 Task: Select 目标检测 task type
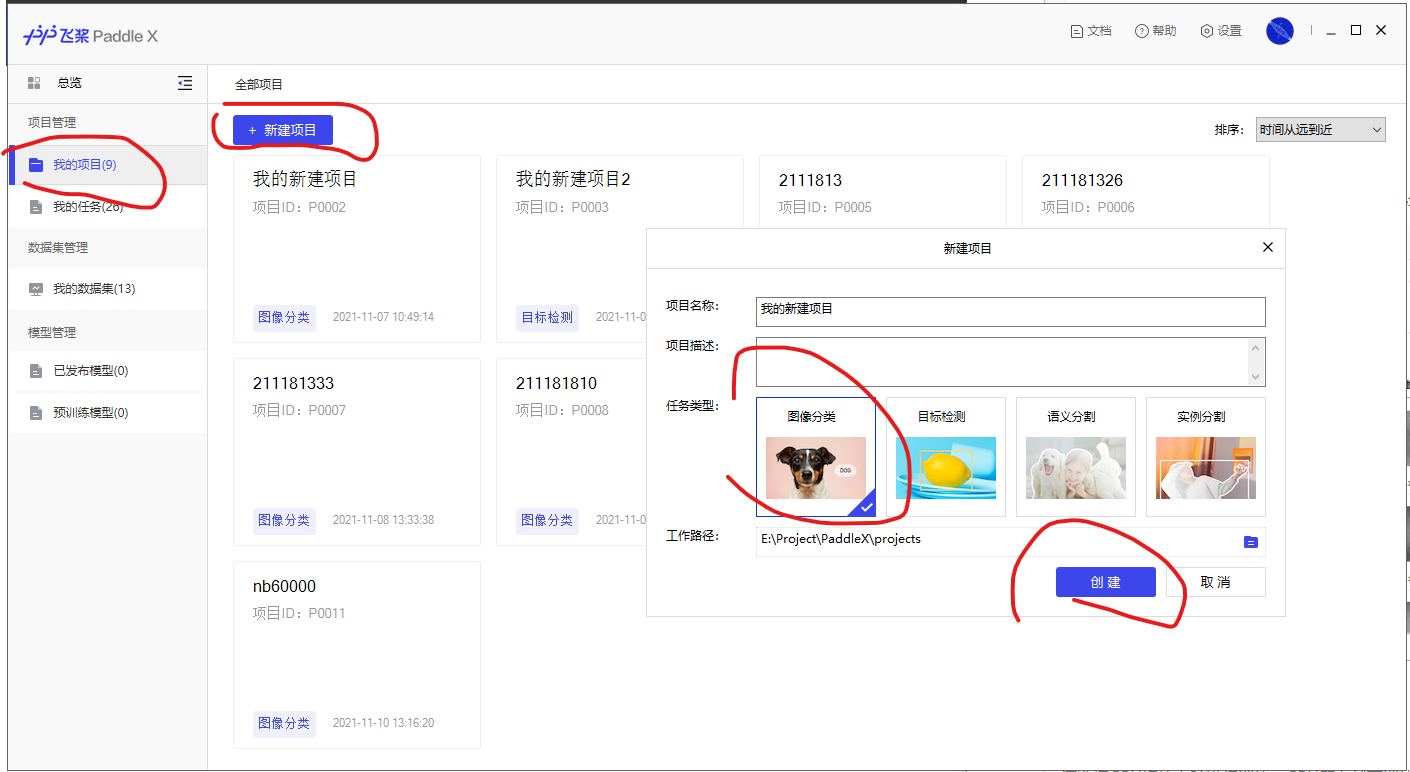[x=945, y=457]
